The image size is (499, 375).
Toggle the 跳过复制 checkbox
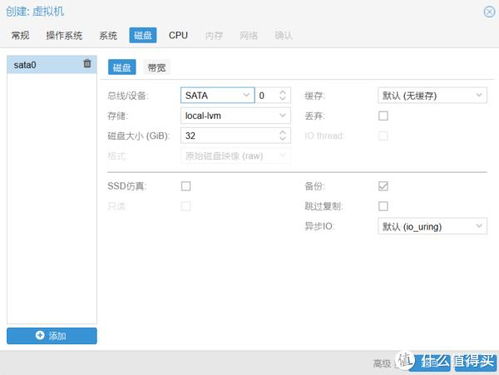click(383, 206)
